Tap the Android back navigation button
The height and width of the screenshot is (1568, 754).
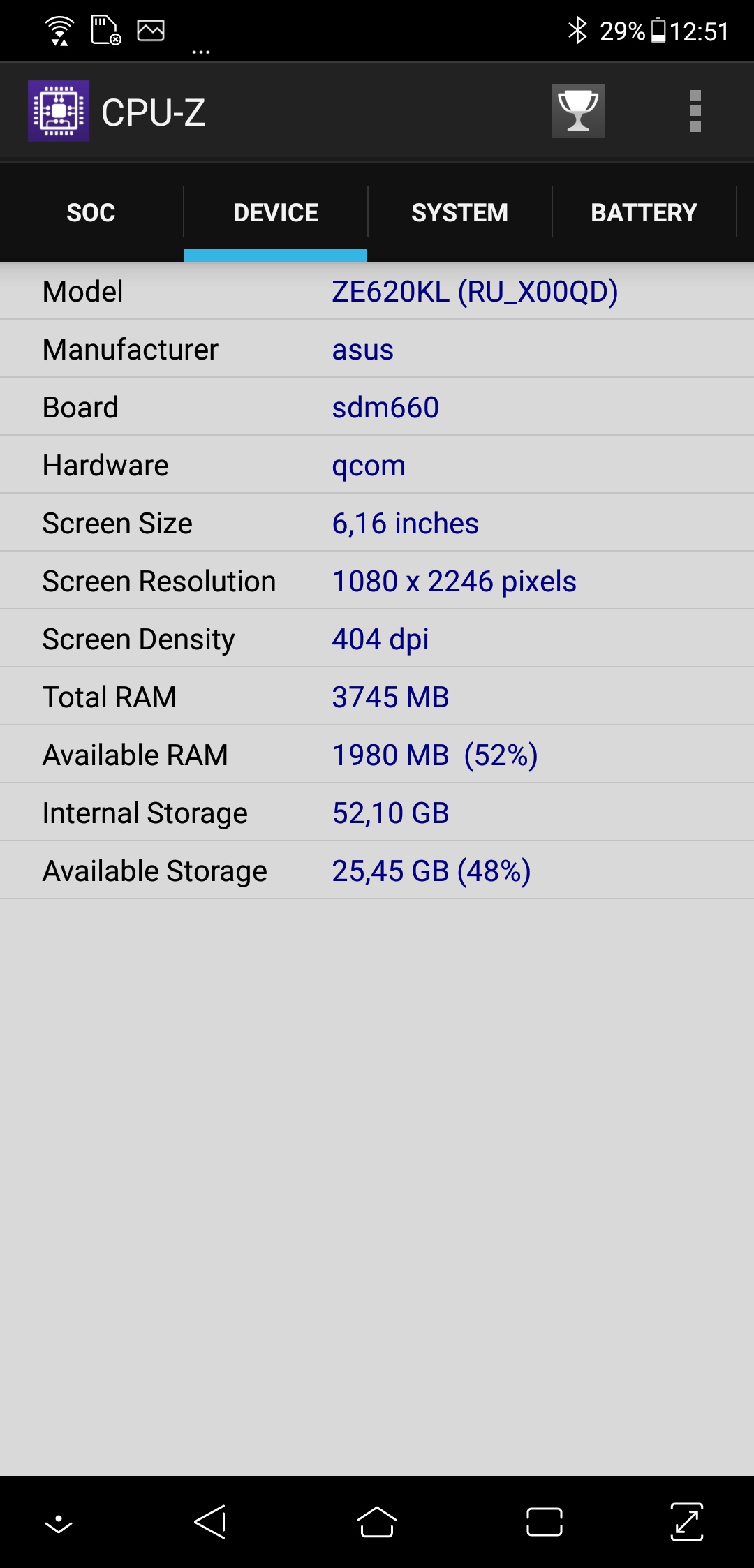click(x=210, y=1522)
